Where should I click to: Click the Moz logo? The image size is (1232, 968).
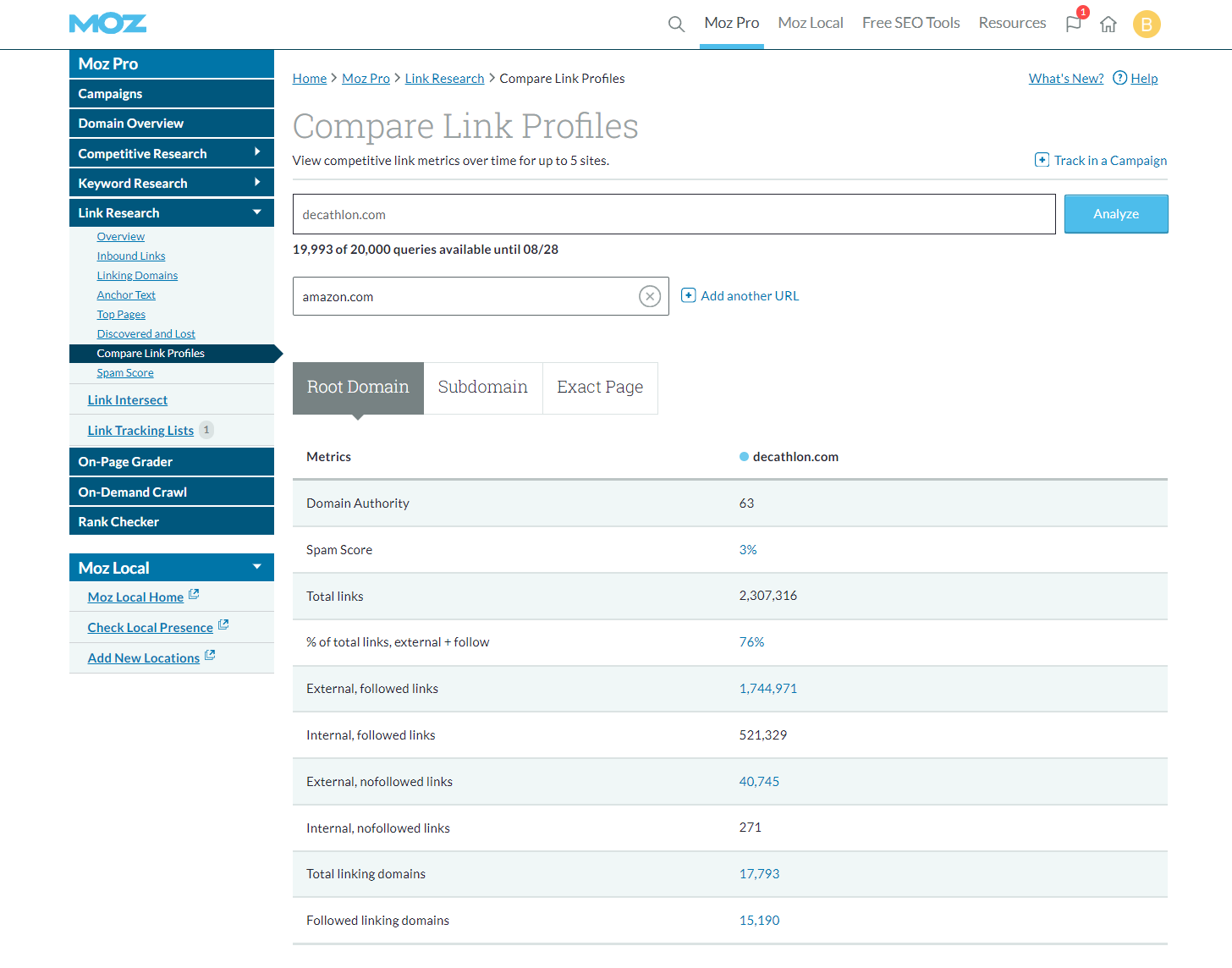[107, 24]
